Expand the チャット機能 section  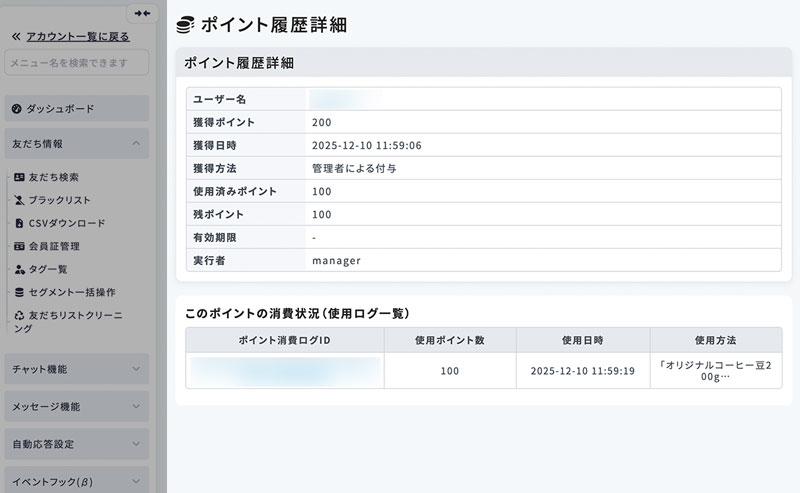point(136,369)
